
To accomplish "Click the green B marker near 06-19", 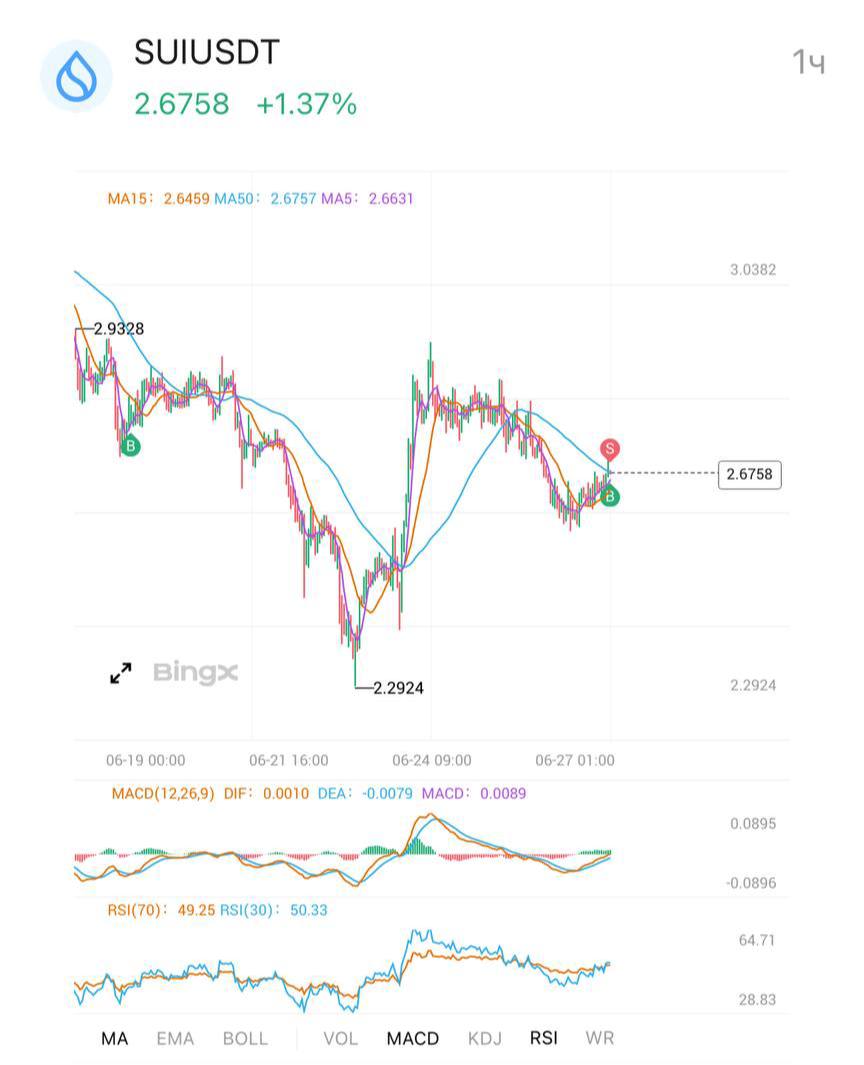I will click(130, 446).
